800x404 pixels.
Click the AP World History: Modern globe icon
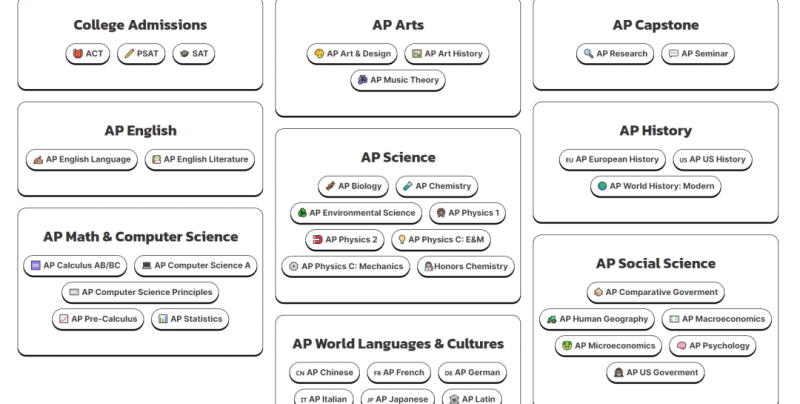[603, 186]
